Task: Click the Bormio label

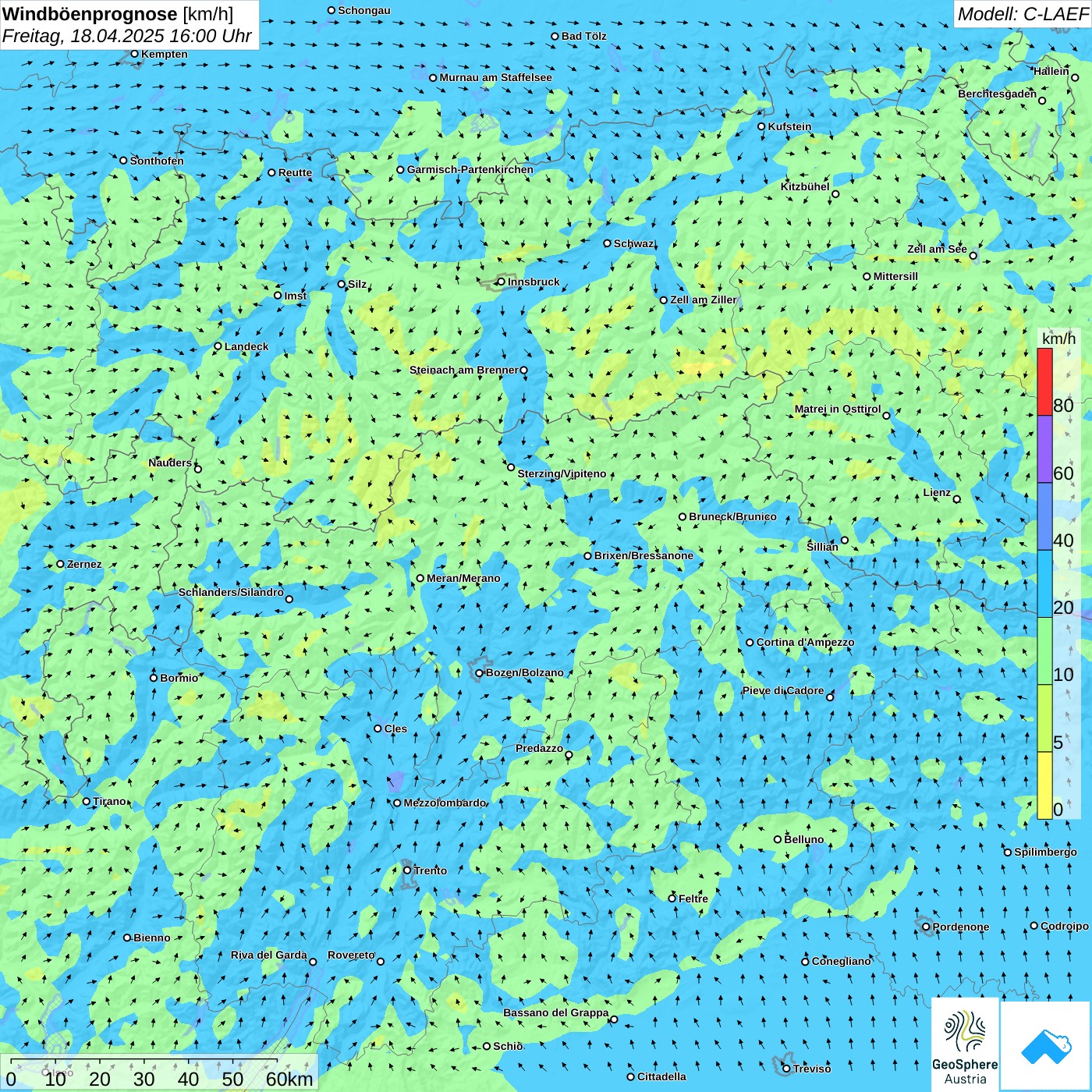Action: (x=179, y=678)
